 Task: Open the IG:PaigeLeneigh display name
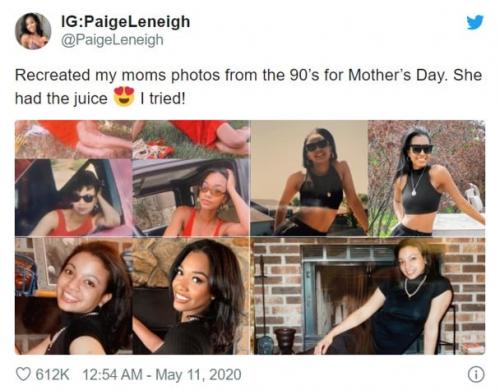tap(126, 22)
